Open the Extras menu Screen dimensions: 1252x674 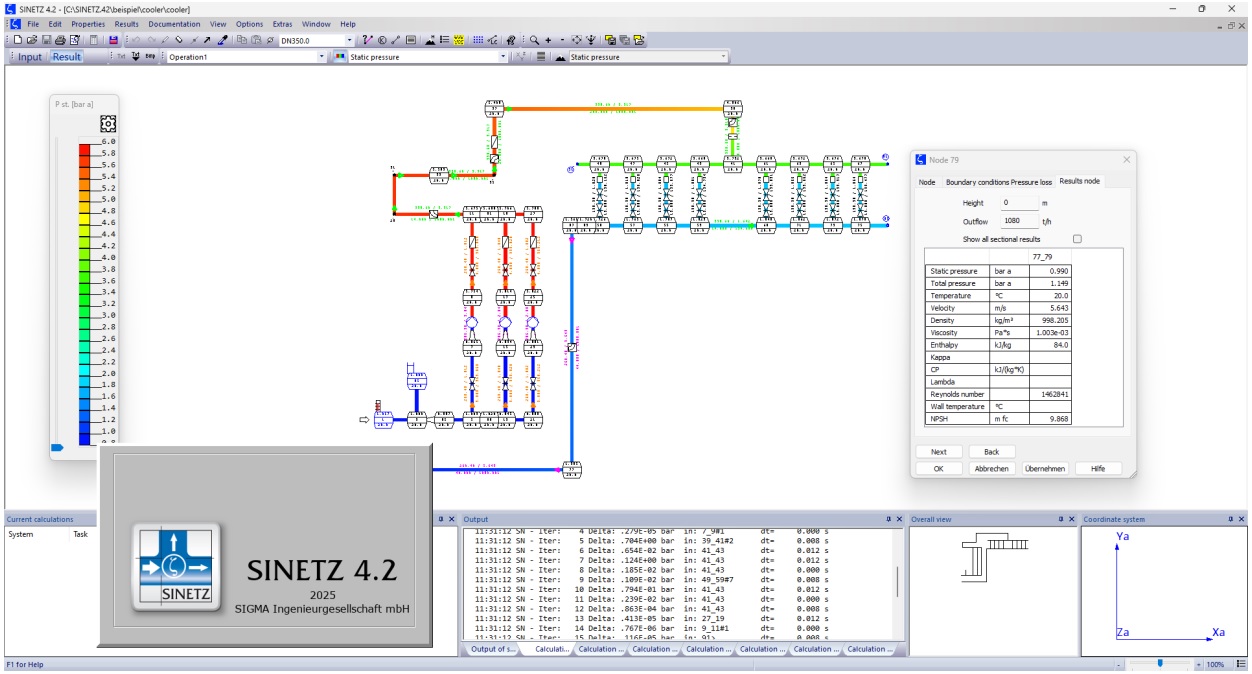click(282, 23)
